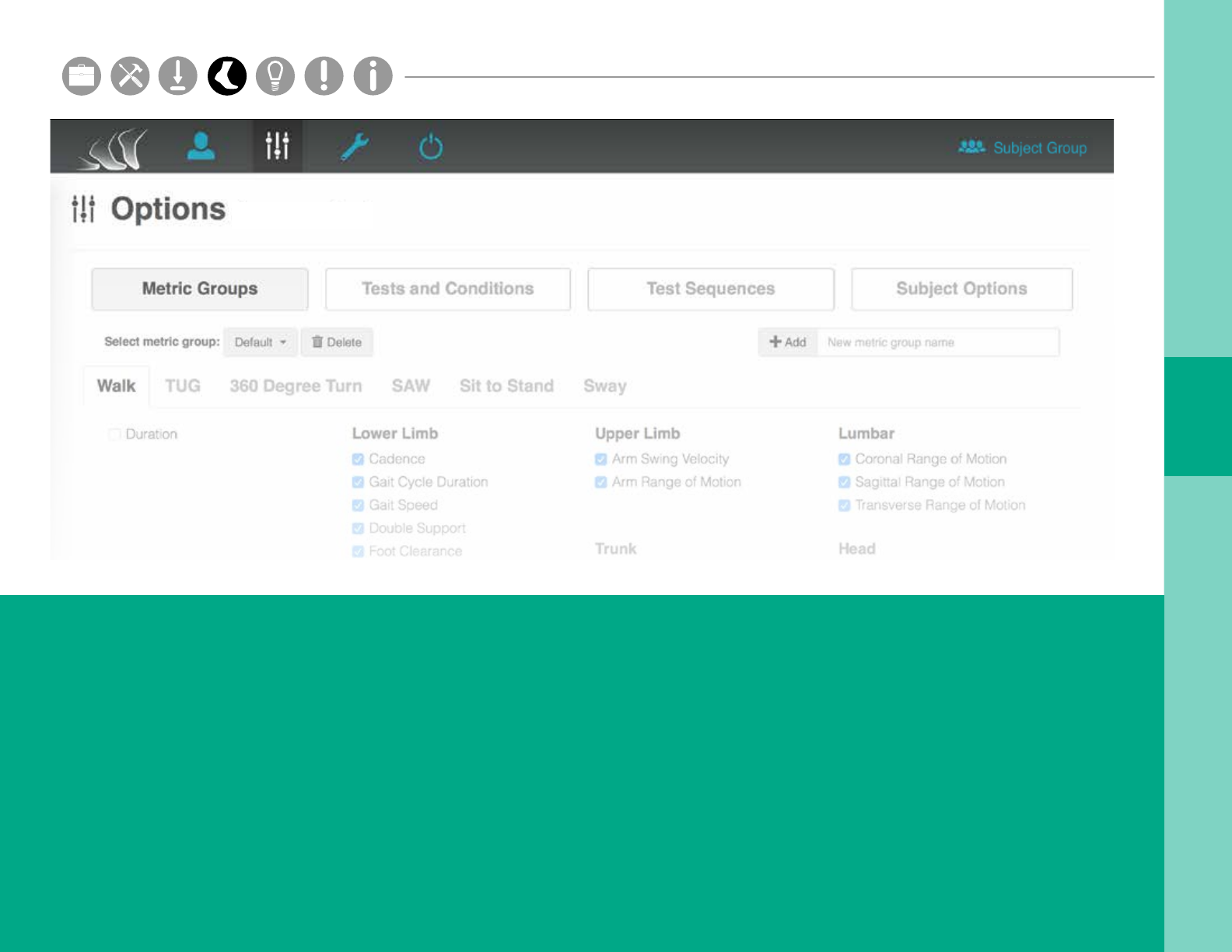Click the download arrow circle icon
1232x952 pixels.
(178, 76)
